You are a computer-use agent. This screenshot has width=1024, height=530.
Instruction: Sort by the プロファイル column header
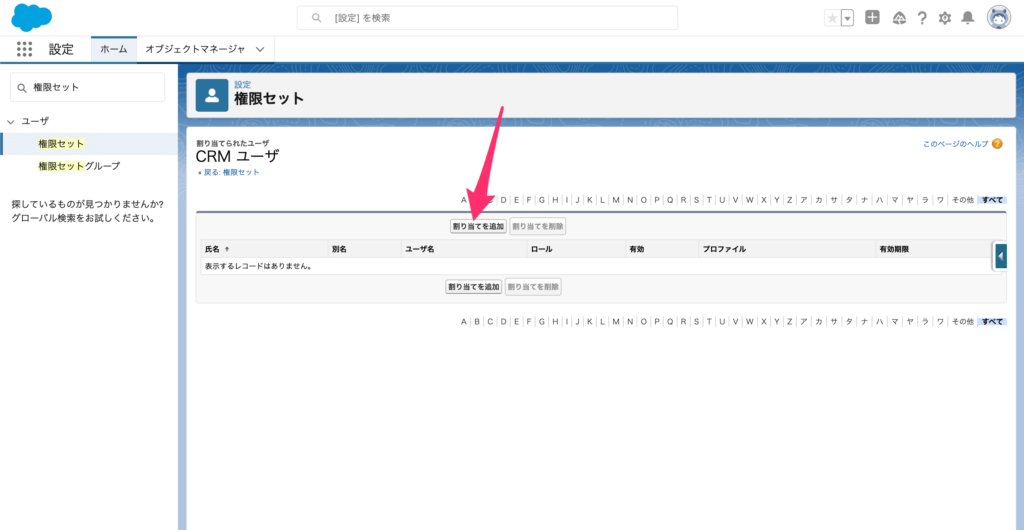tap(724, 249)
